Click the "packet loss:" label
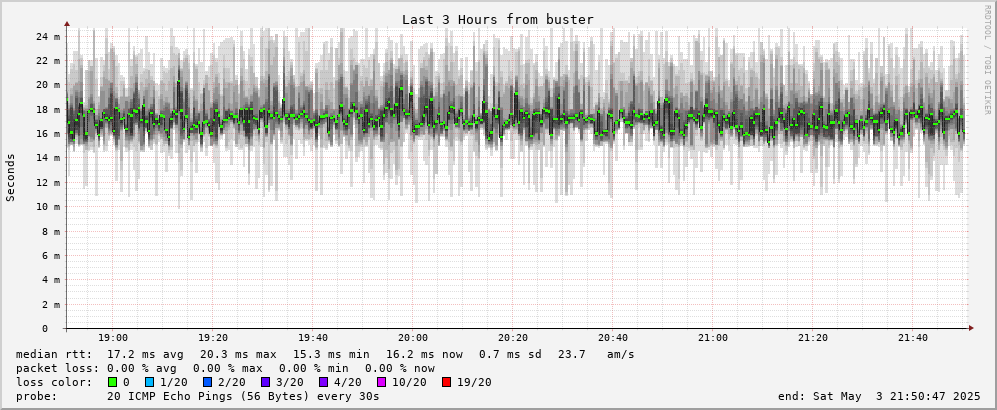 [57, 368]
